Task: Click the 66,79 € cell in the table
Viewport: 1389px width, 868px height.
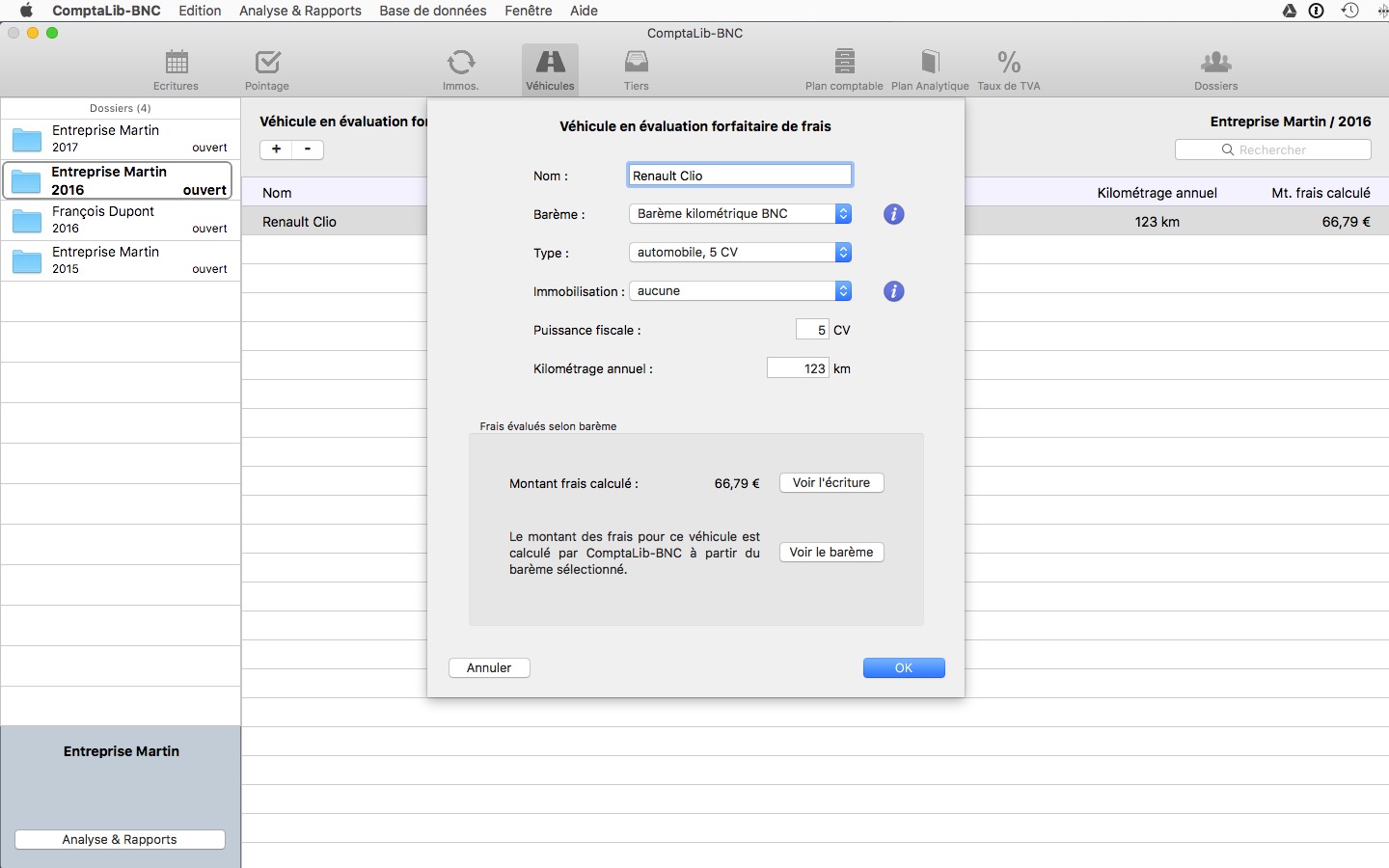Action: pyautogui.click(x=1346, y=222)
